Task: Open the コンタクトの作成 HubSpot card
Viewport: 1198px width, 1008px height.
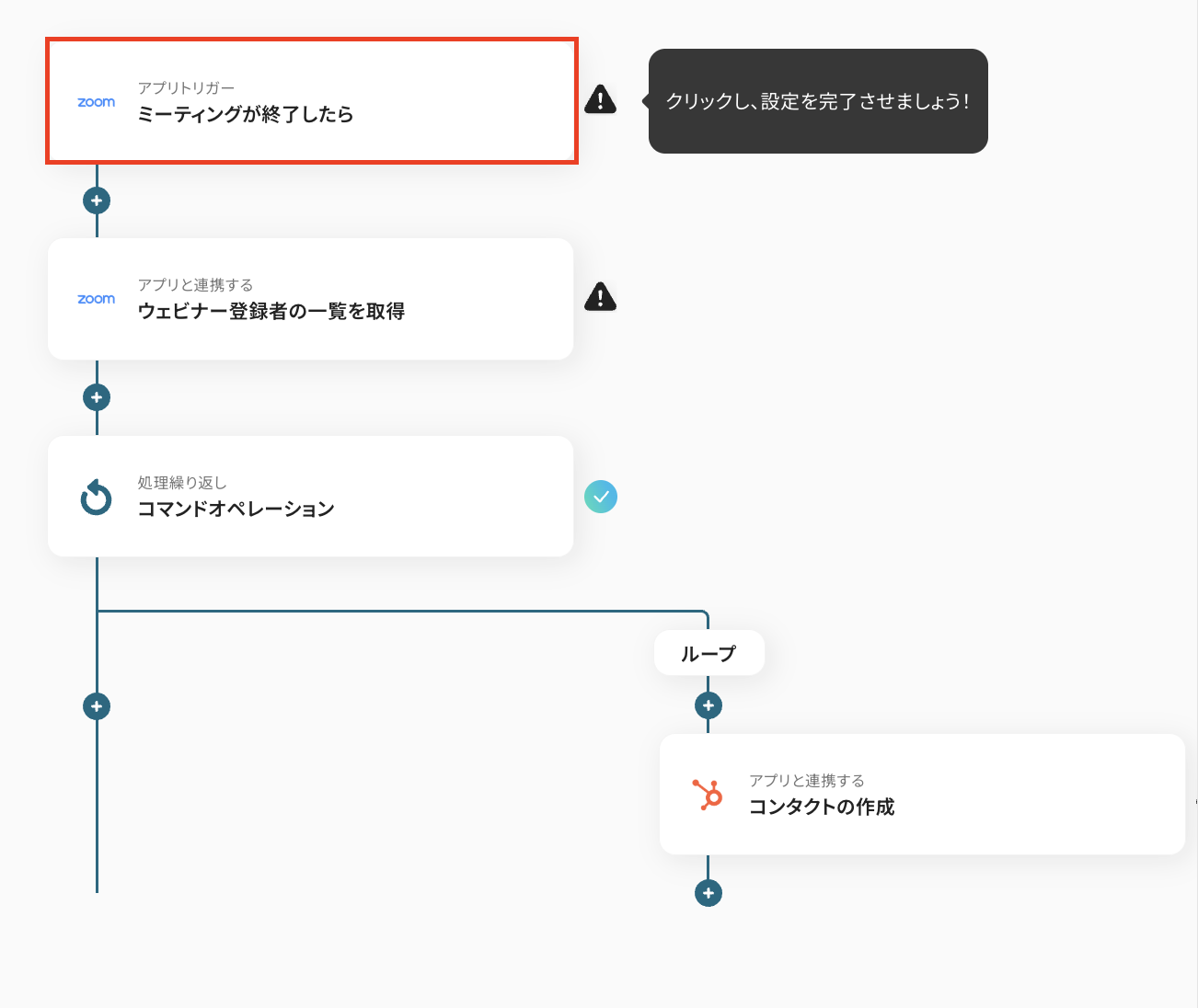Action: click(922, 795)
